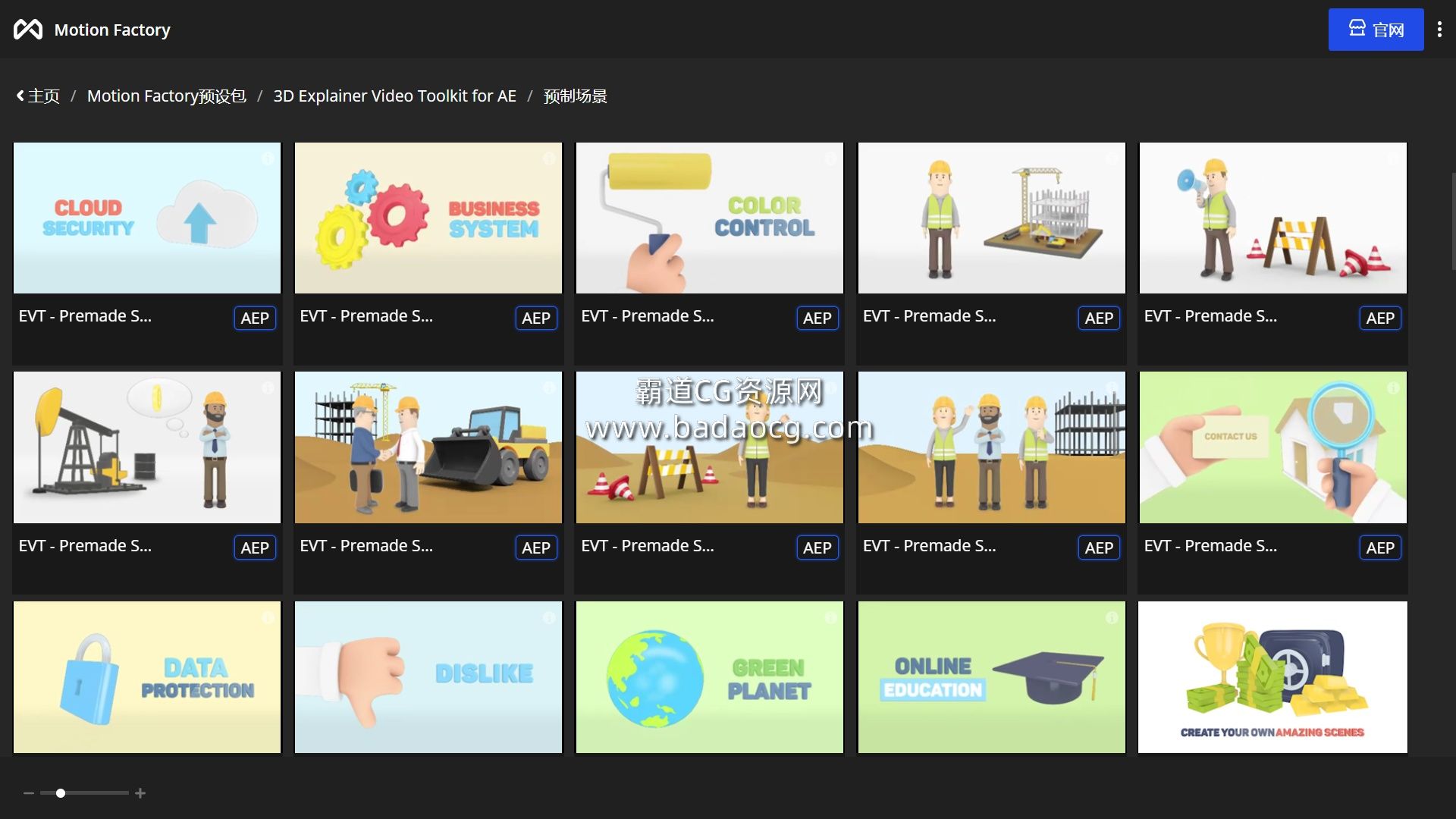Select the 预制场景 breadcrumb item
The image size is (1456, 819).
point(576,96)
